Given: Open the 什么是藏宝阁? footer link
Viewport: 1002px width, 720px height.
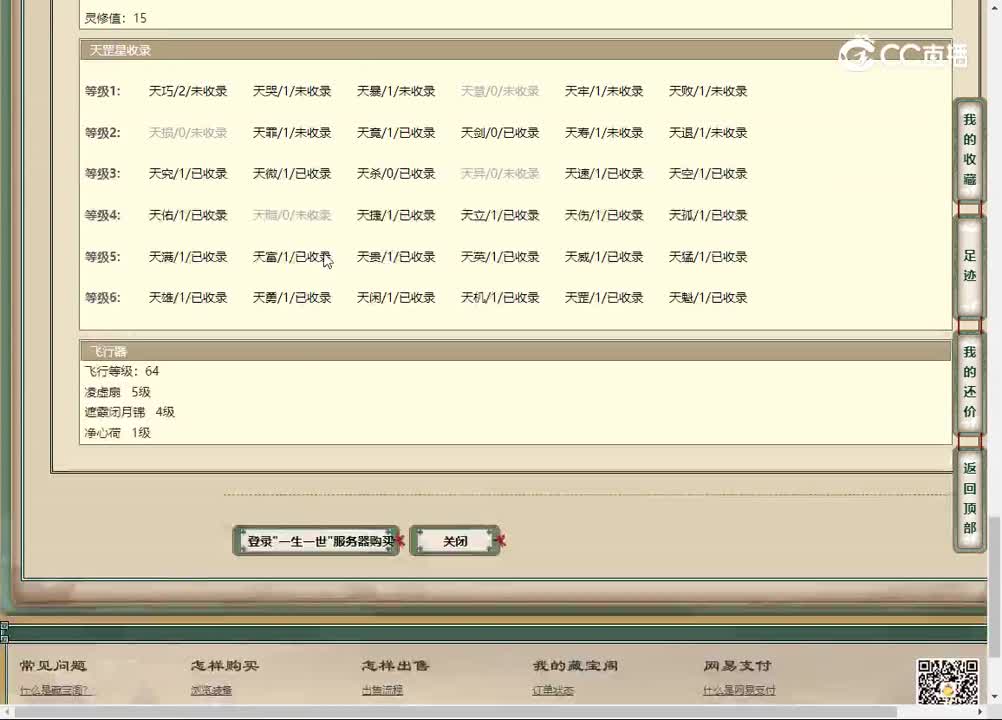Looking at the screenshot, I should (x=55, y=690).
